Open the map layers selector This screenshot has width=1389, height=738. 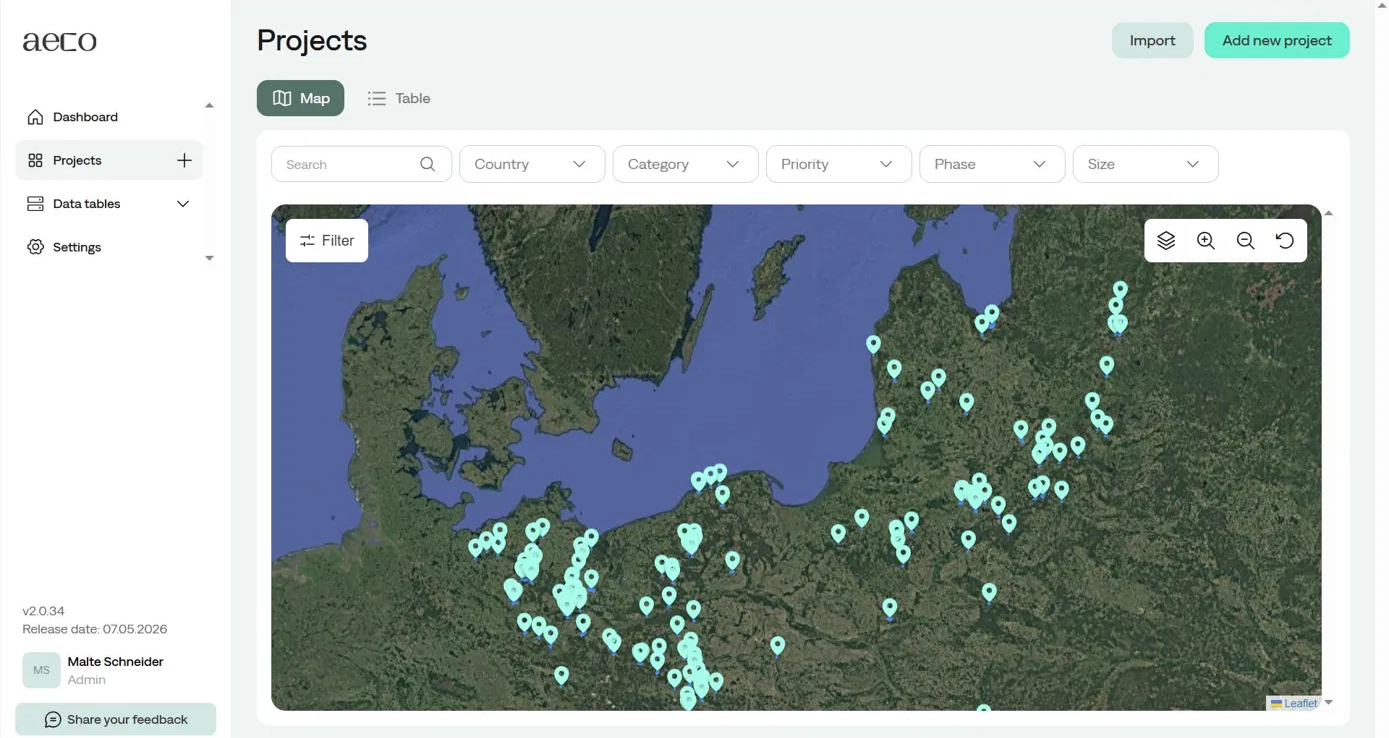point(1166,241)
